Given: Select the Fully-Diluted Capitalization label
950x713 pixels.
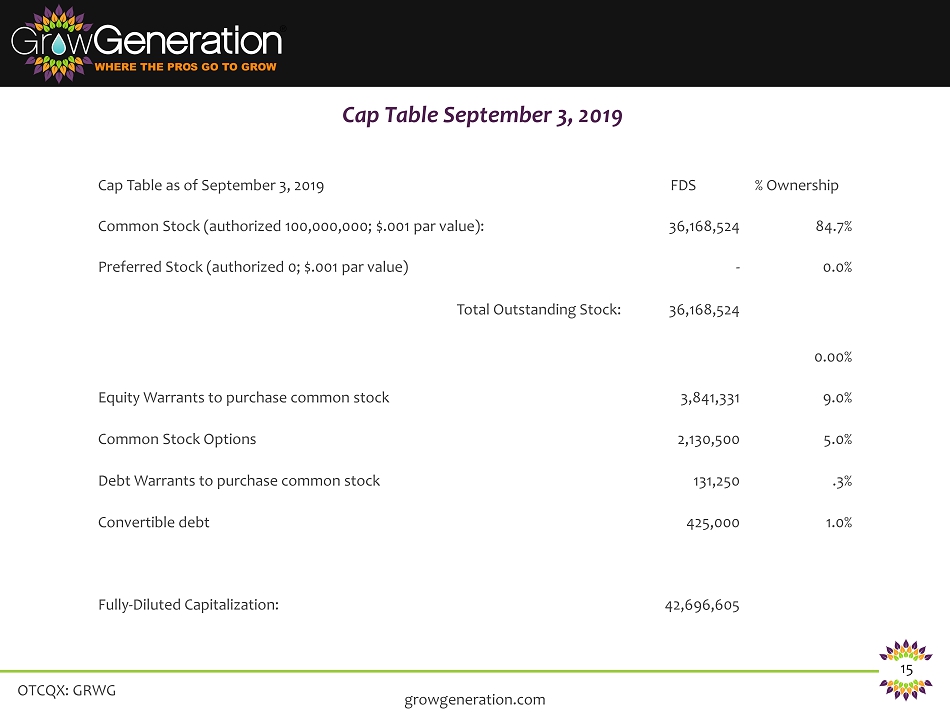Looking at the screenshot, I should [188, 604].
